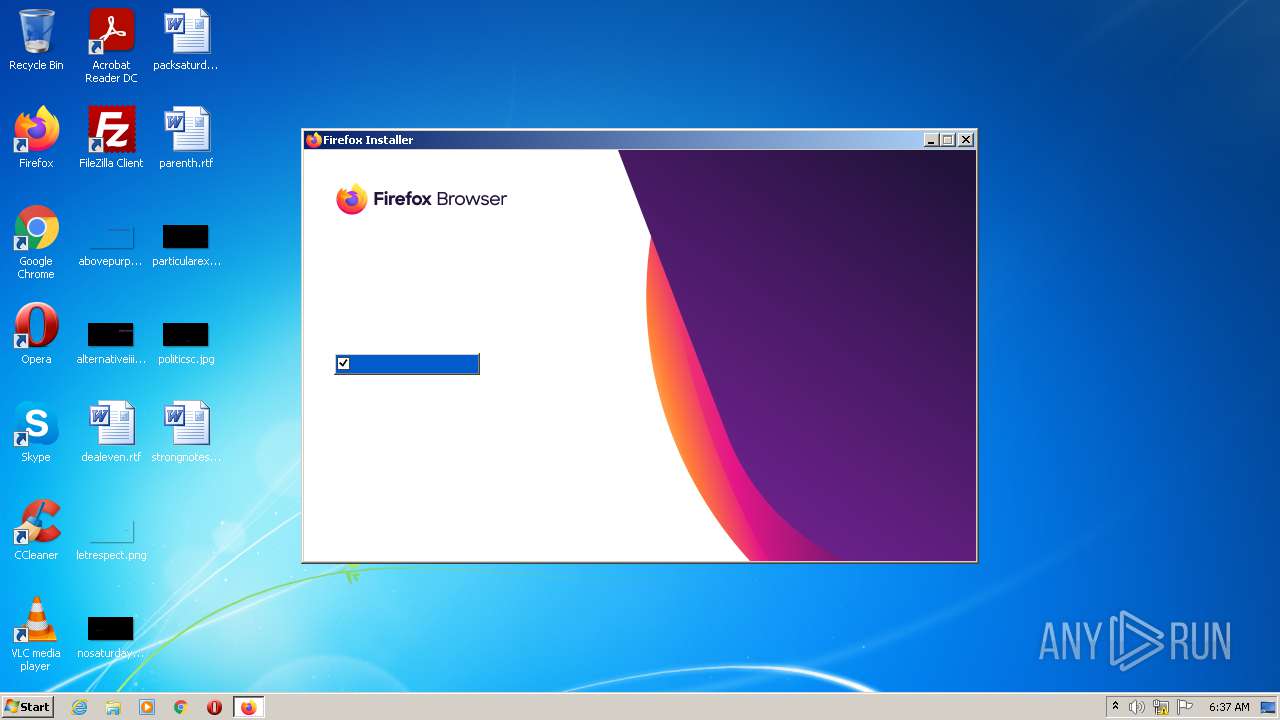Select the FileZilla Client shortcut
The image size is (1280, 720).
[111, 138]
